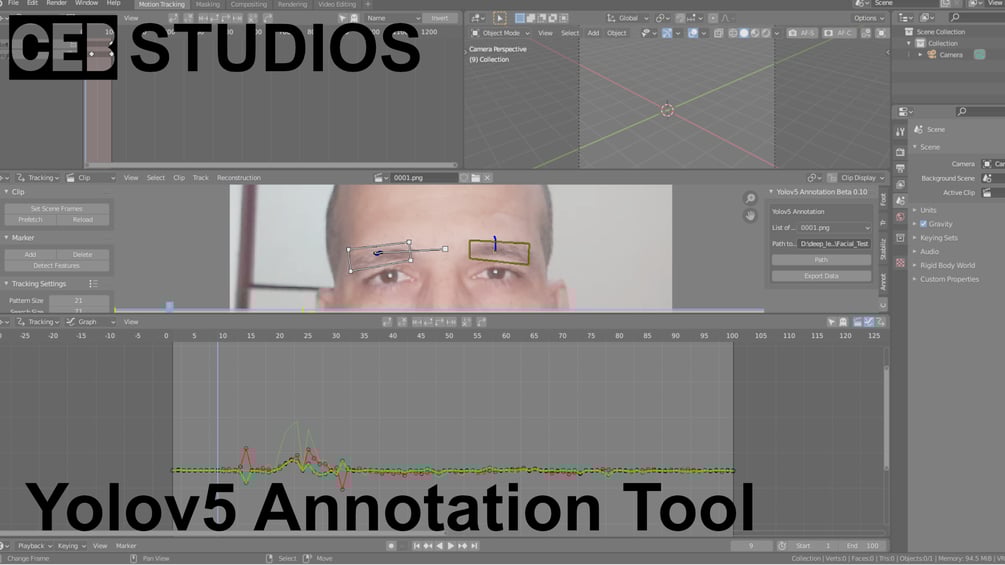Unlink clip with X next to 0001.png
Image resolution: width=1005 pixels, height=565 pixels.
(487, 177)
